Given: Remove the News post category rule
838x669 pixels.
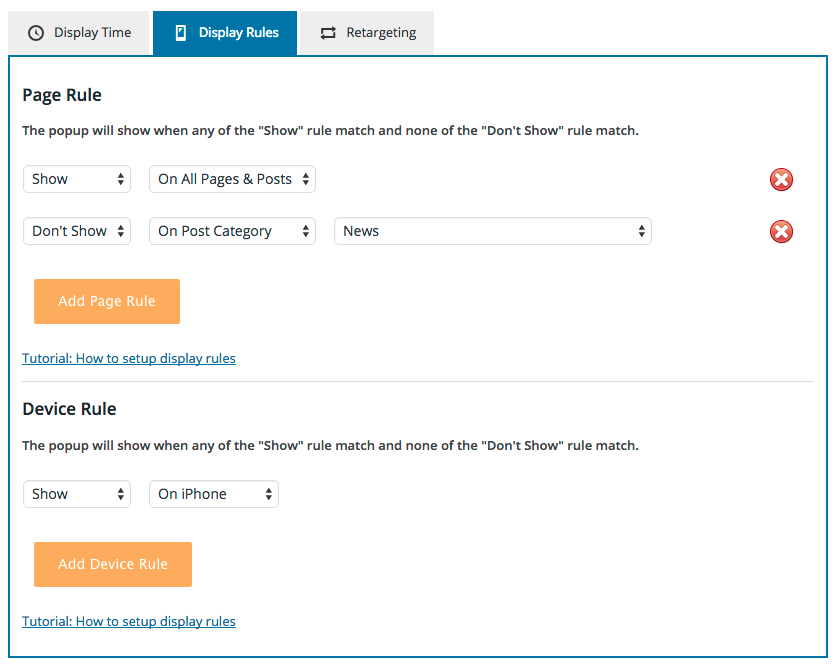Looking at the screenshot, I should [781, 232].
